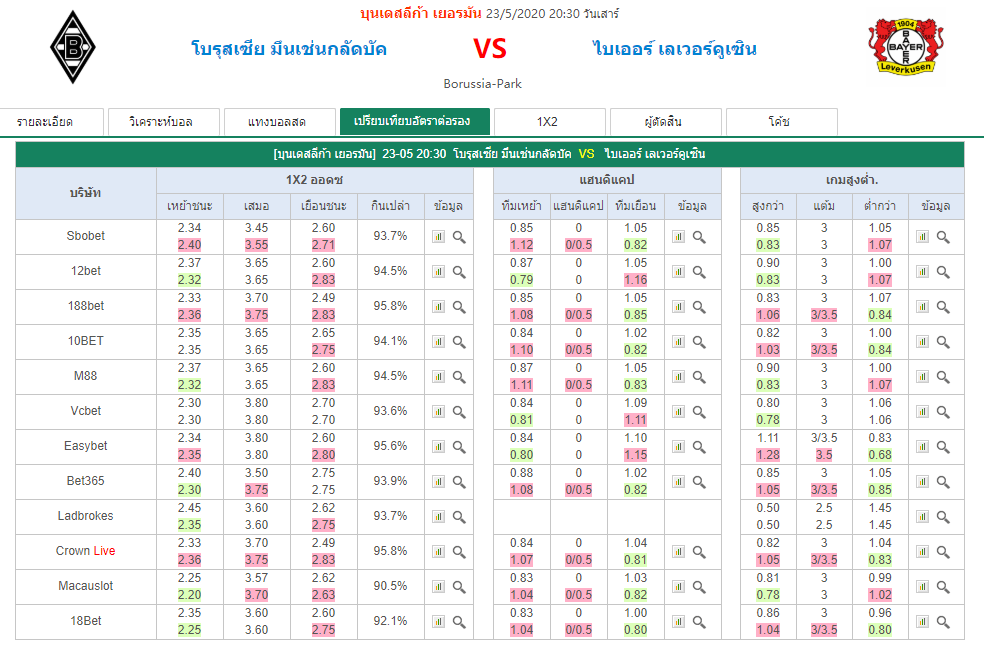Click 10BET payout 94.1% cell

390,341
